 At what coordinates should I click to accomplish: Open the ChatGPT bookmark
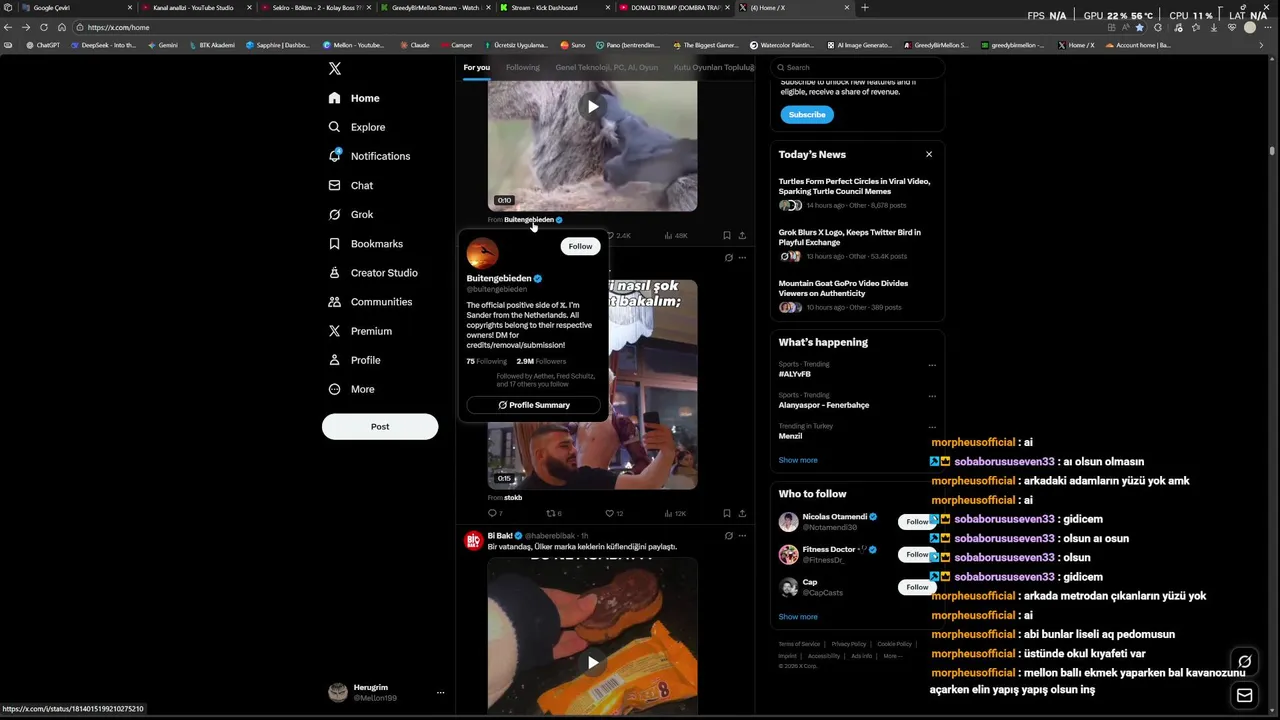(x=43, y=45)
